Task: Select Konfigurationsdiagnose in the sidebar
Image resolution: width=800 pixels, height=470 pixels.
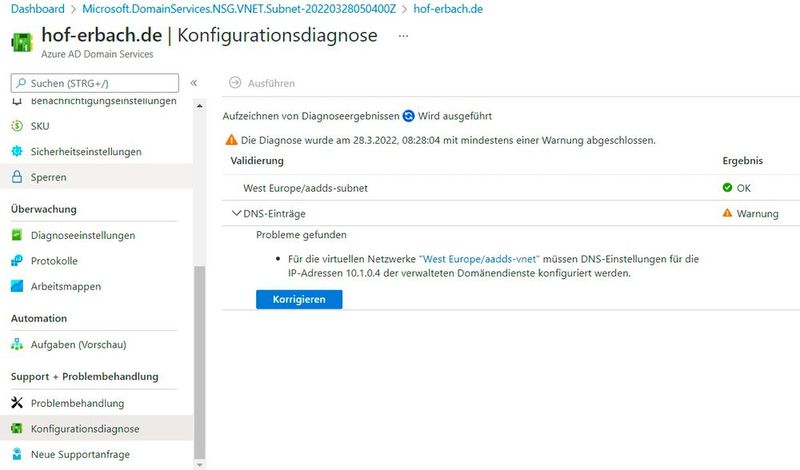Action: click(96, 429)
